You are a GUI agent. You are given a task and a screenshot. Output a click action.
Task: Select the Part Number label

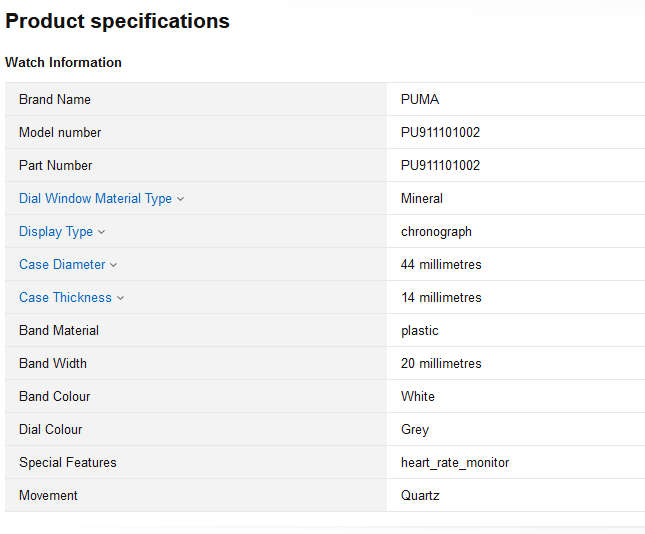point(55,165)
